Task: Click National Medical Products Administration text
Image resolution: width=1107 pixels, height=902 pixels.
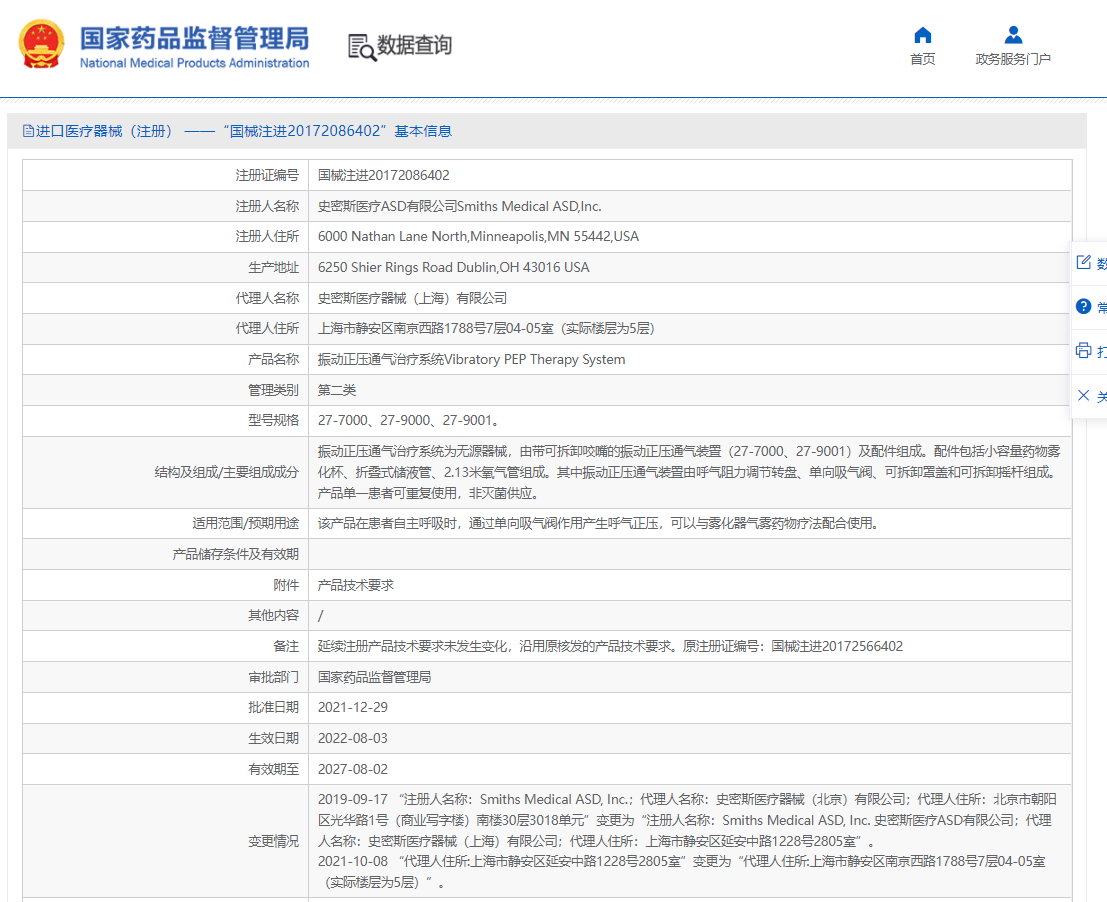Action: (x=194, y=63)
